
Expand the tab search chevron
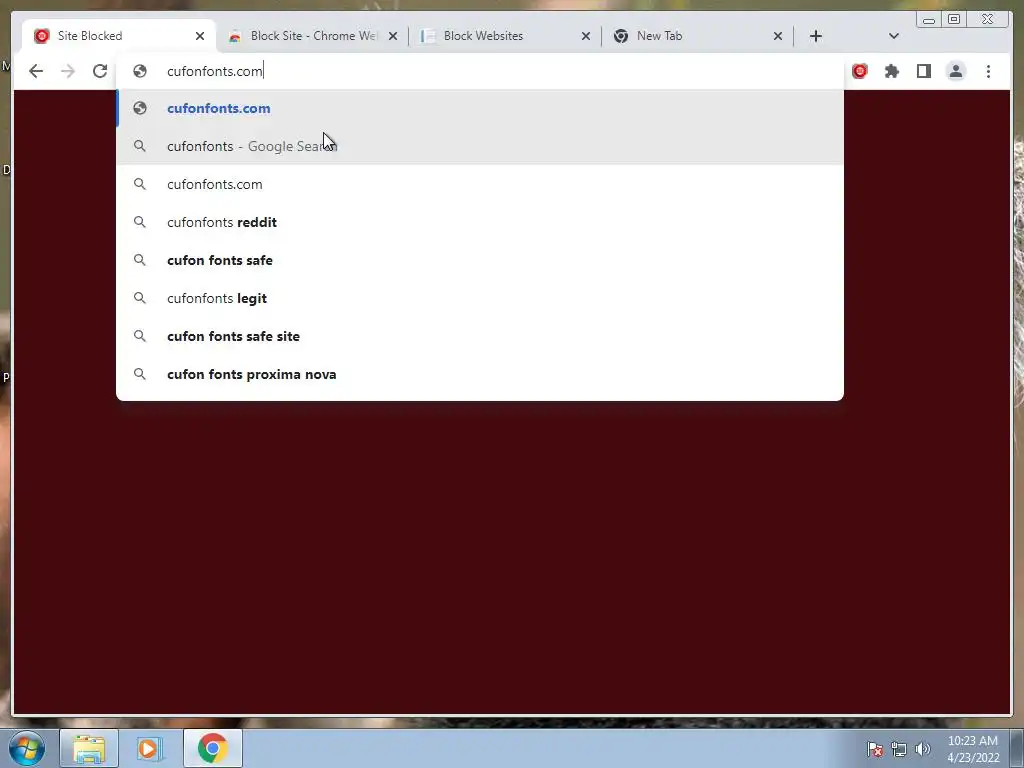click(894, 36)
